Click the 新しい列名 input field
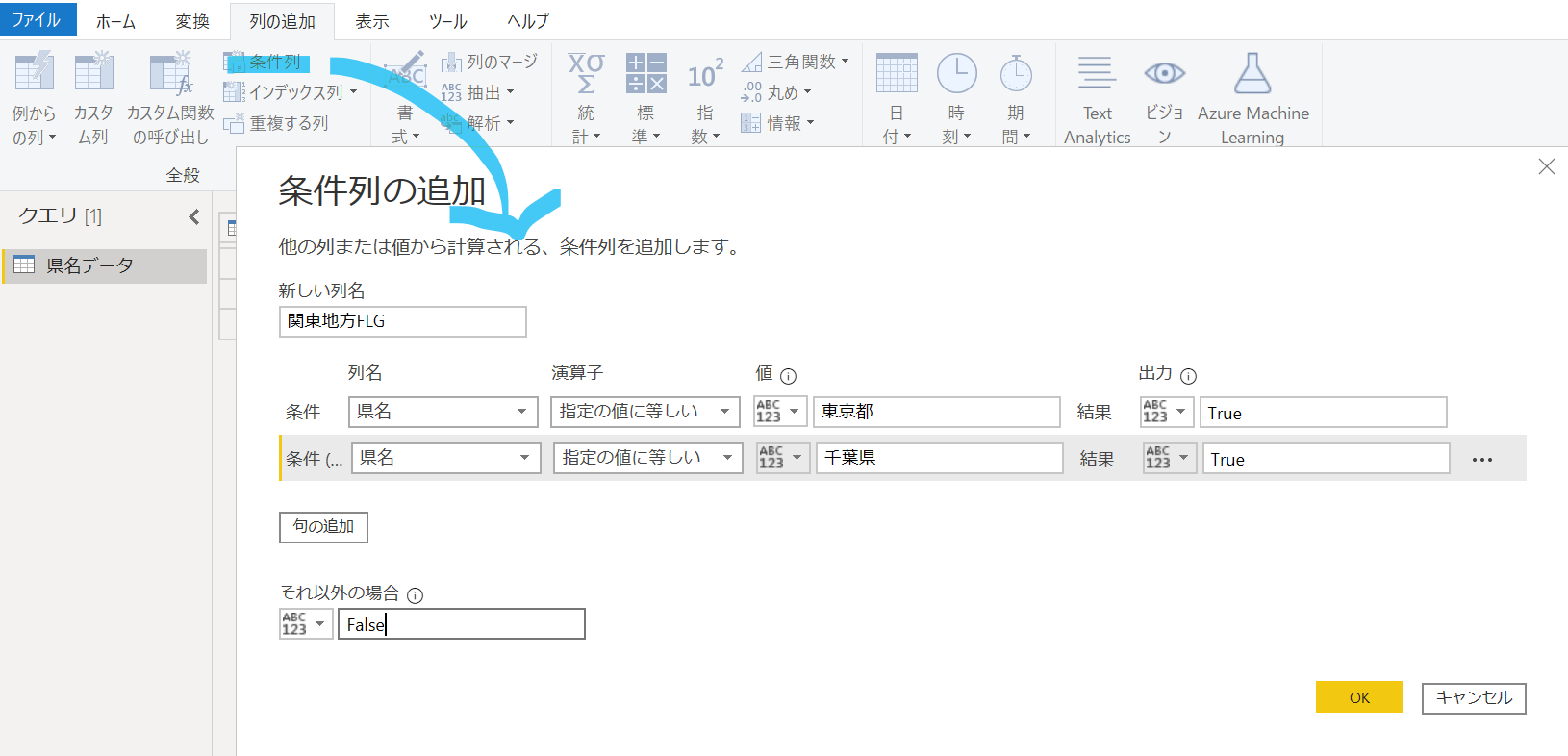The height and width of the screenshot is (756, 1568). pos(403,321)
